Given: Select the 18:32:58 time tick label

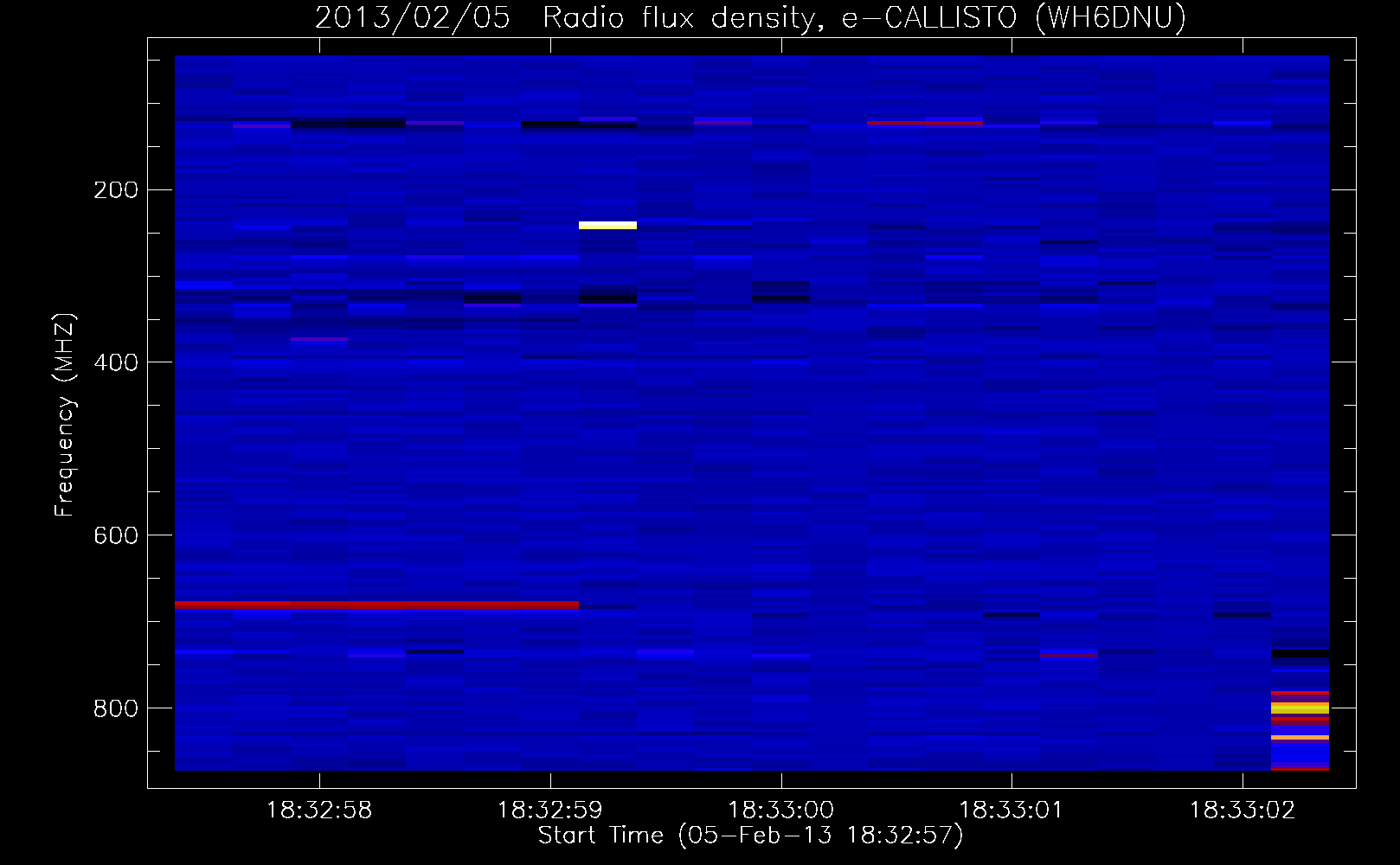Looking at the screenshot, I should click(x=319, y=811).
